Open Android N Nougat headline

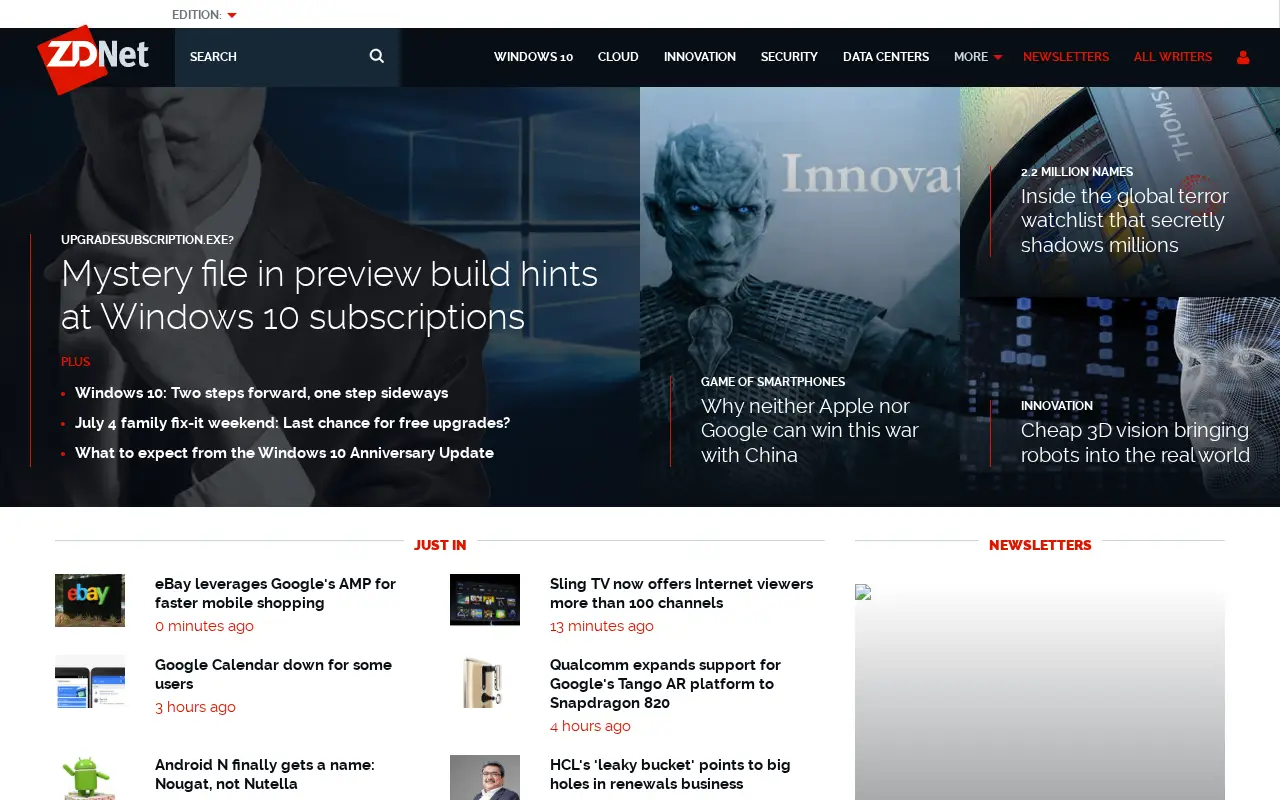[x=265, y=774]
